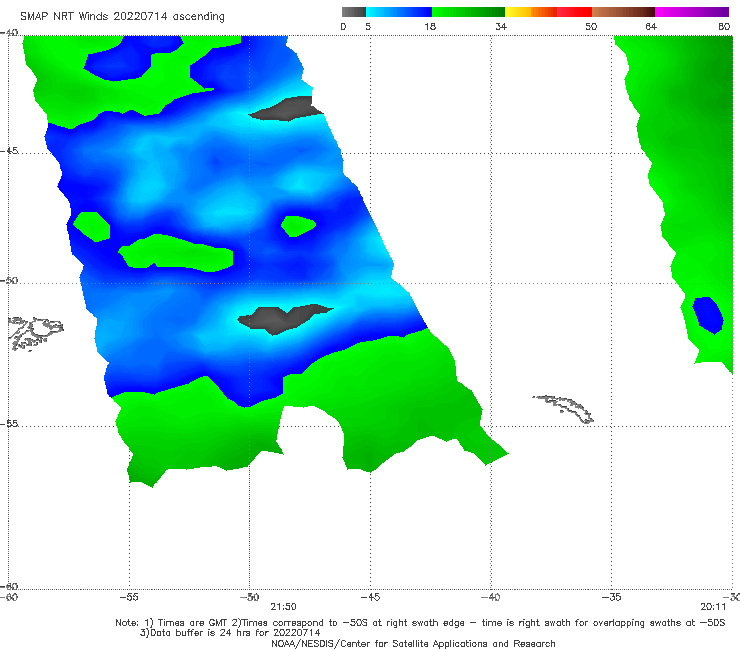
Task: Click the upper gray low-wind patch
Action: point(286,109)
